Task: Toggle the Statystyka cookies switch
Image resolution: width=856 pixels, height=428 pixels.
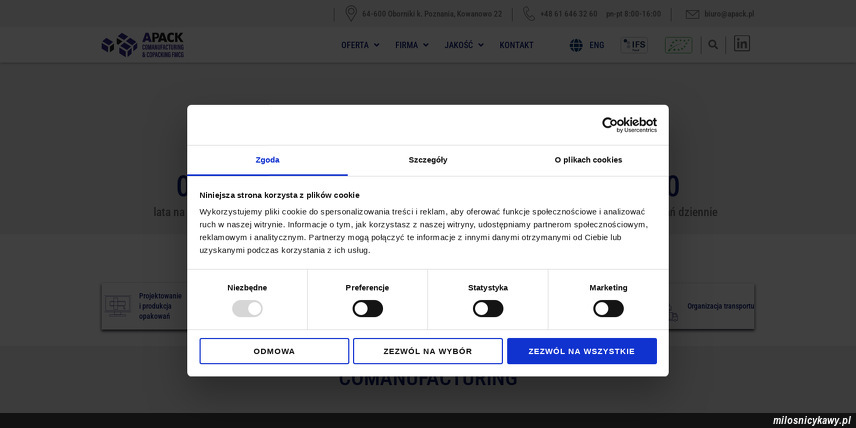Action: coord(488,308)
